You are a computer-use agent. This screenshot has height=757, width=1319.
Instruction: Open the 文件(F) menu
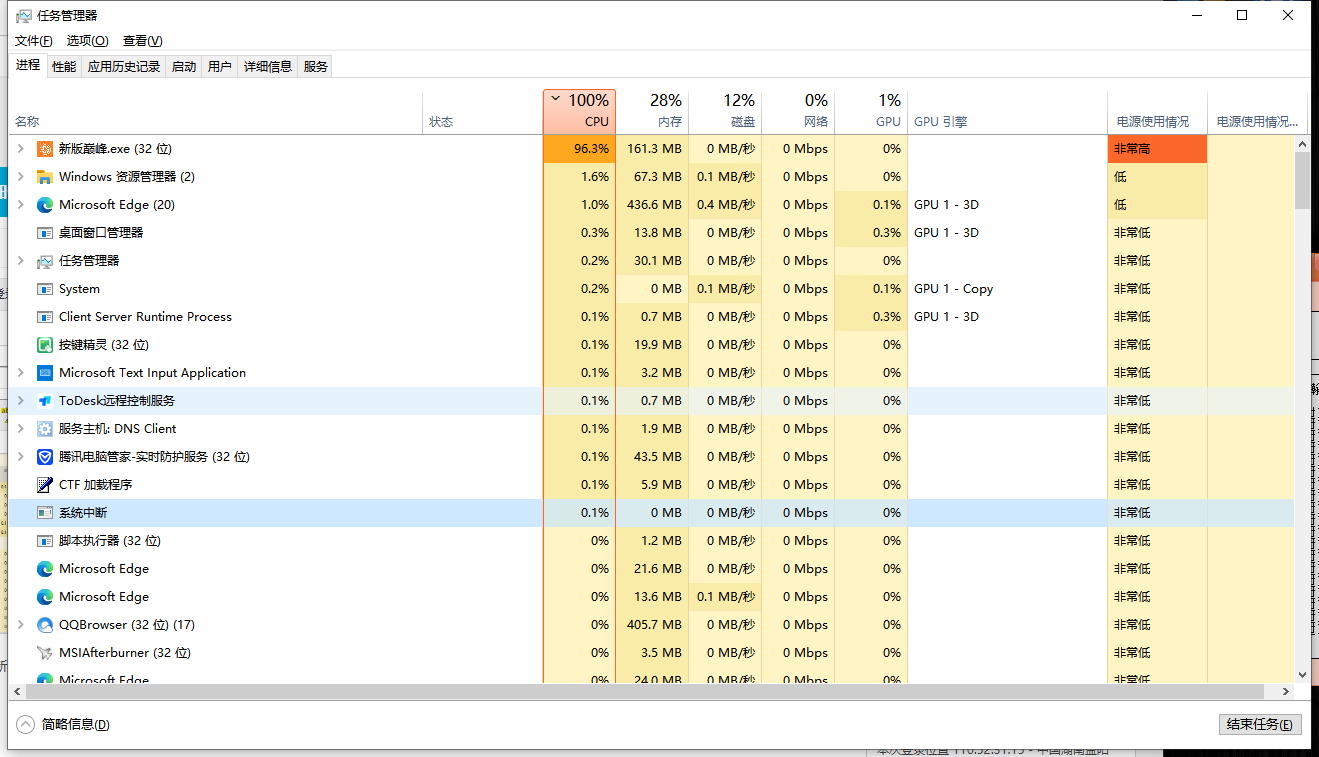tap(33, 41)
